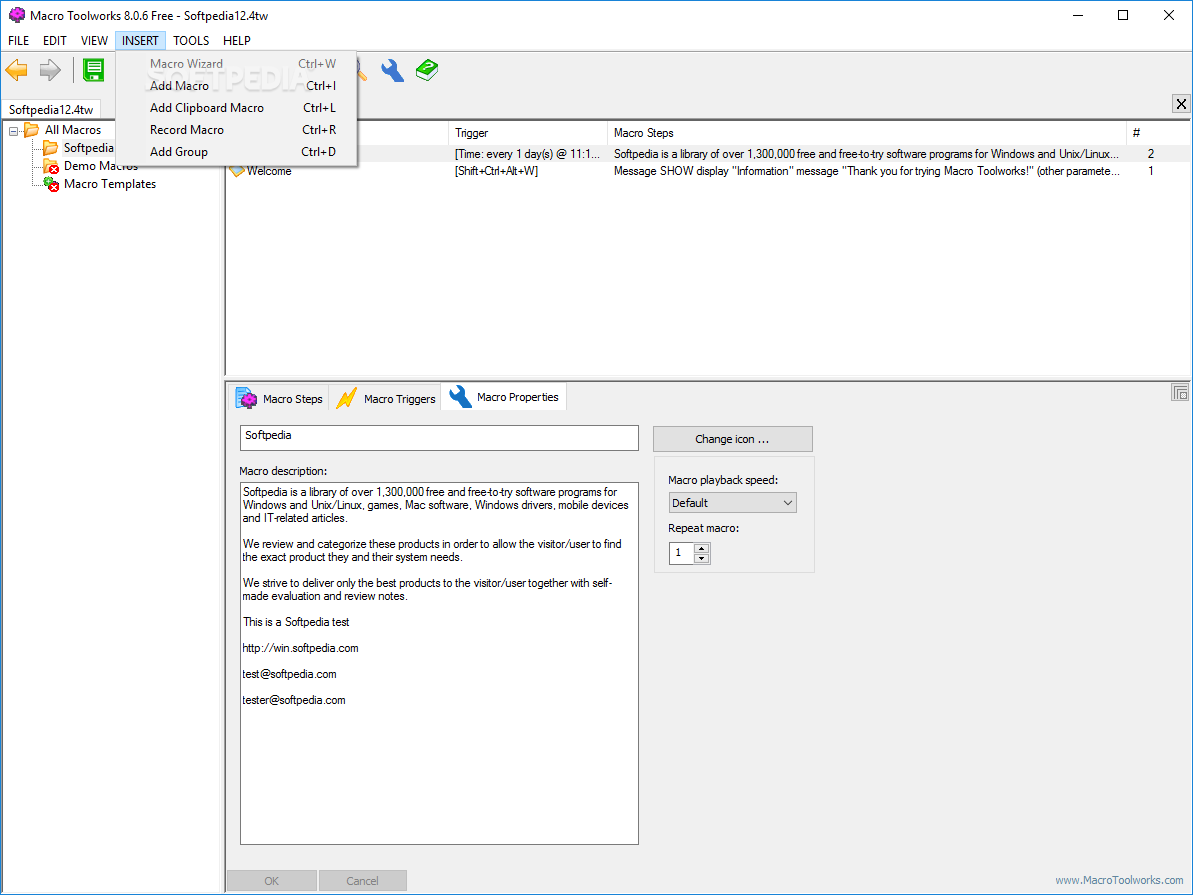Click the Softpedia group folder icon
1193x895 pixels.
click(x=50, y=147)
